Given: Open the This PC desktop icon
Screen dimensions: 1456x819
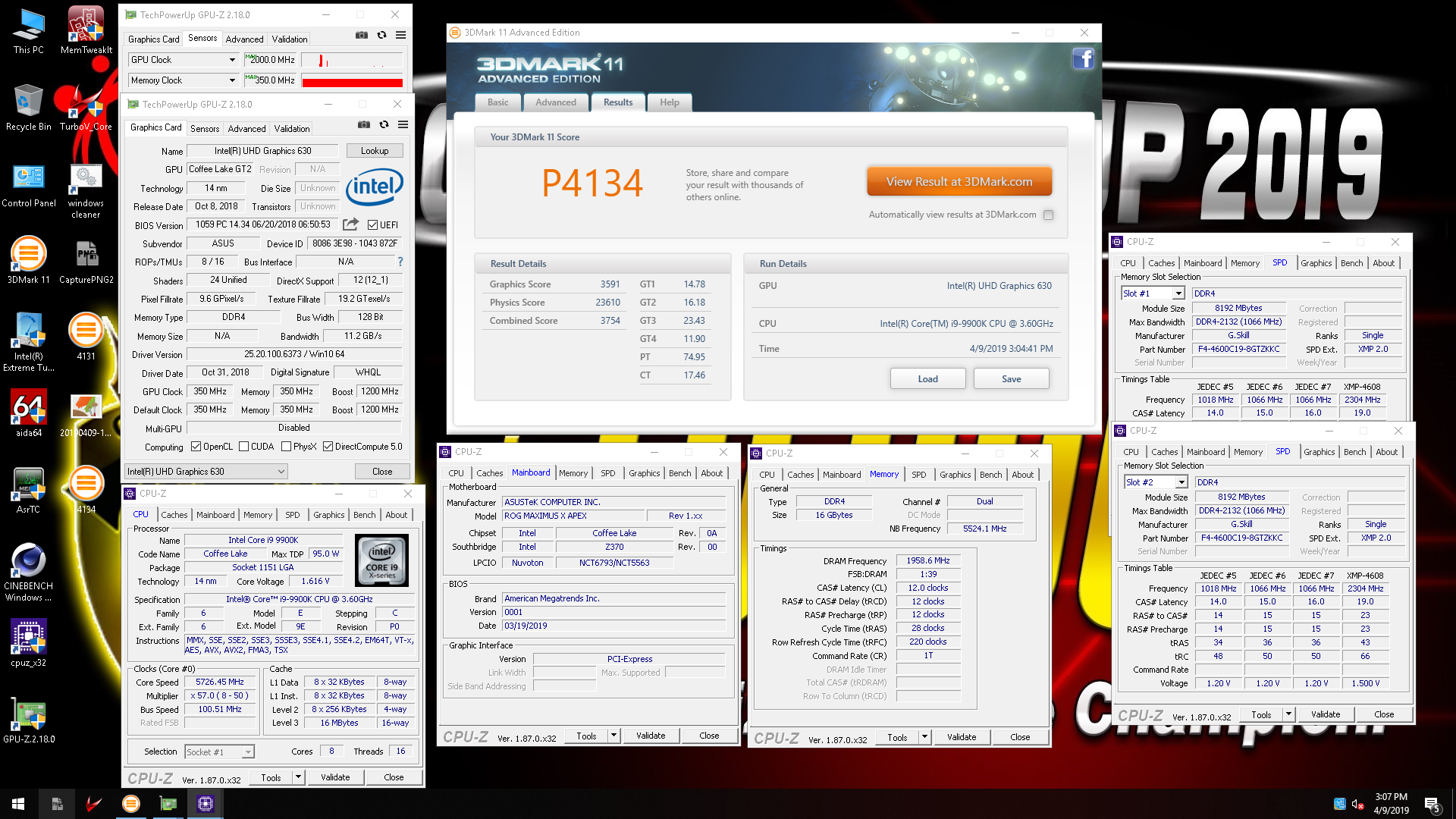Looking at the screenshot, I should pyautogui.click(x=28, y=30).
